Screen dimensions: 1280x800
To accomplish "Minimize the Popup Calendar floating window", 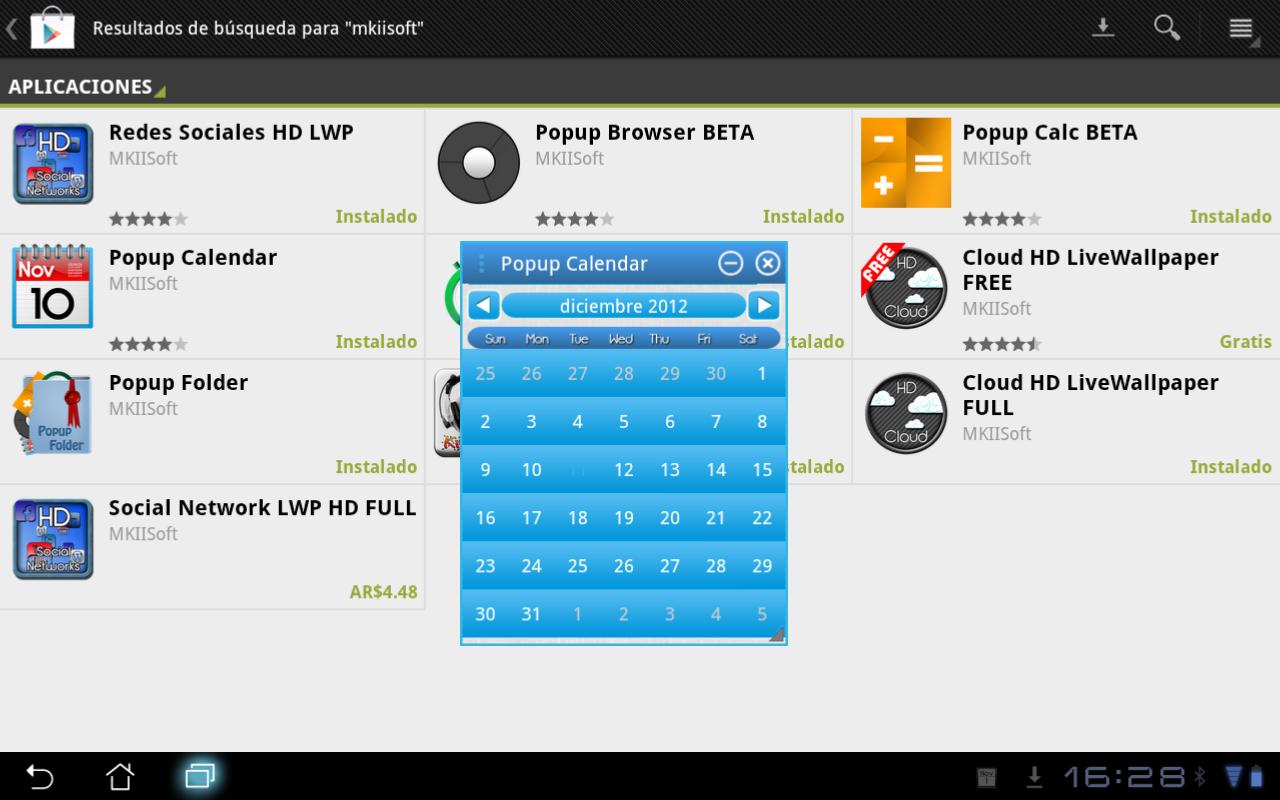I will coord(731,263).
